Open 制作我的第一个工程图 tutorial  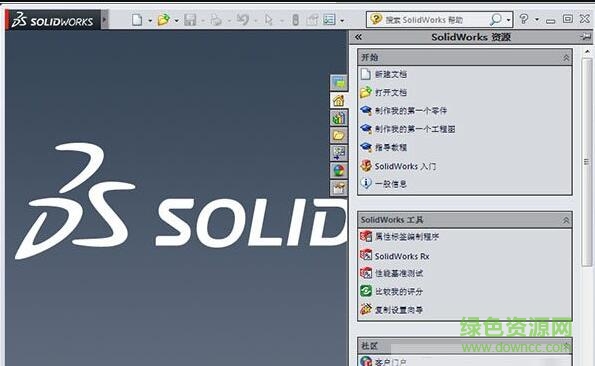coord(415,129)
